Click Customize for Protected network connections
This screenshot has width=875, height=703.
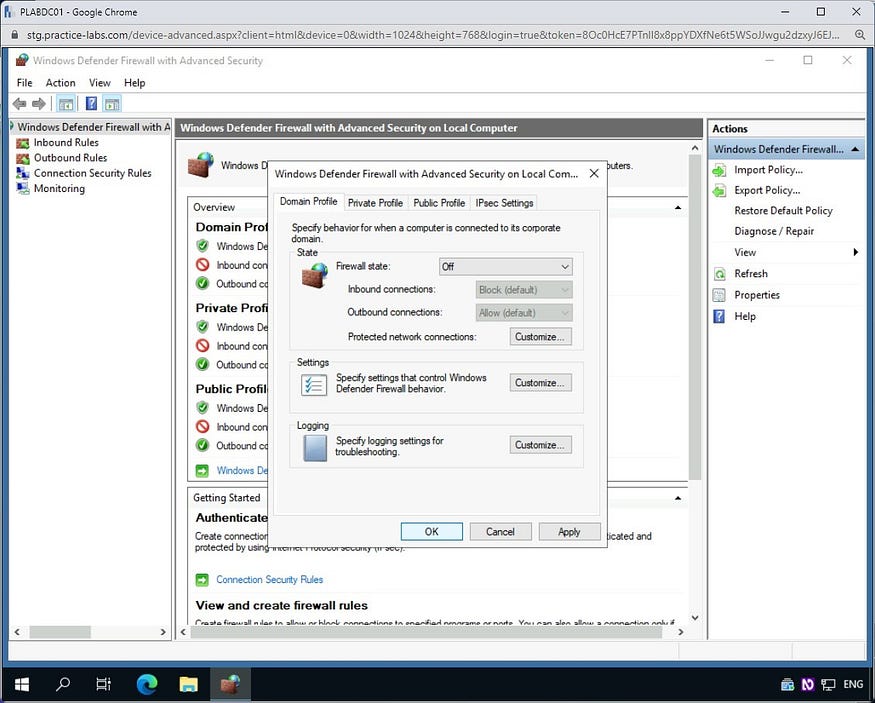(x=540, y=337)
